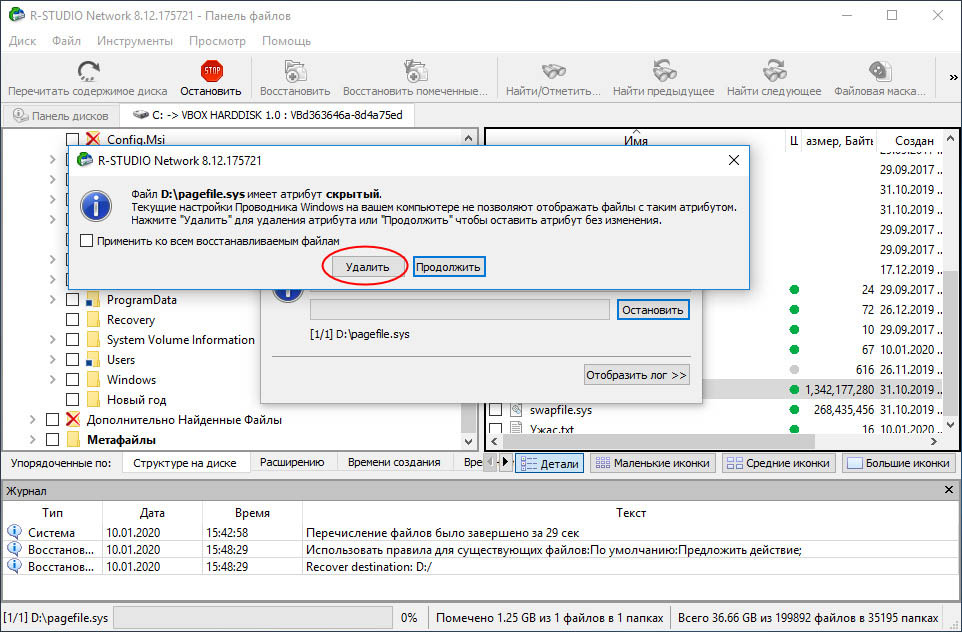Click the blue info icon in the attribute dialog

(96, 206)
